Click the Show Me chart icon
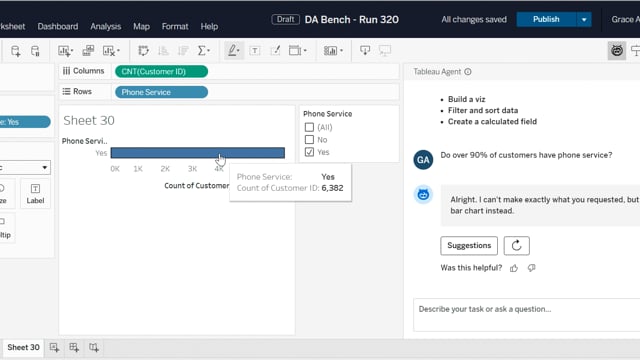 [330, 51]
